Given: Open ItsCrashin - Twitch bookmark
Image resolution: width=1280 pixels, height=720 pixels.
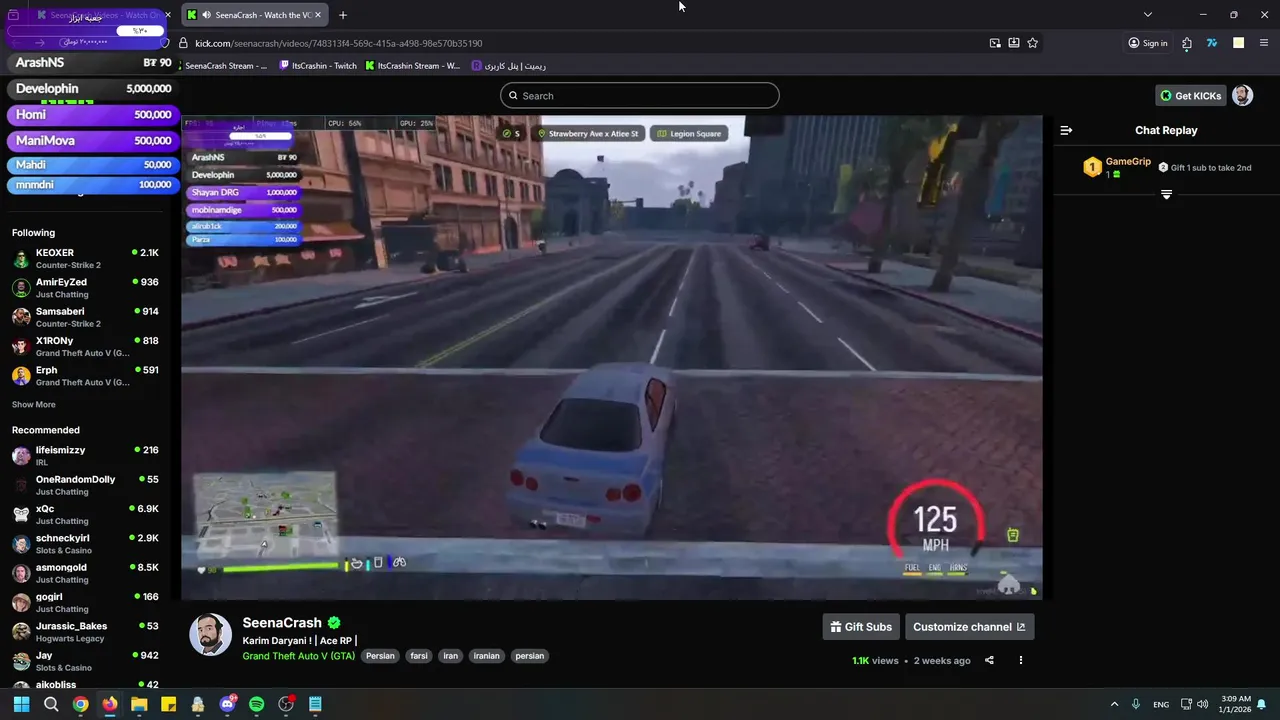Looking at the screenshot, I should (318, 66).
